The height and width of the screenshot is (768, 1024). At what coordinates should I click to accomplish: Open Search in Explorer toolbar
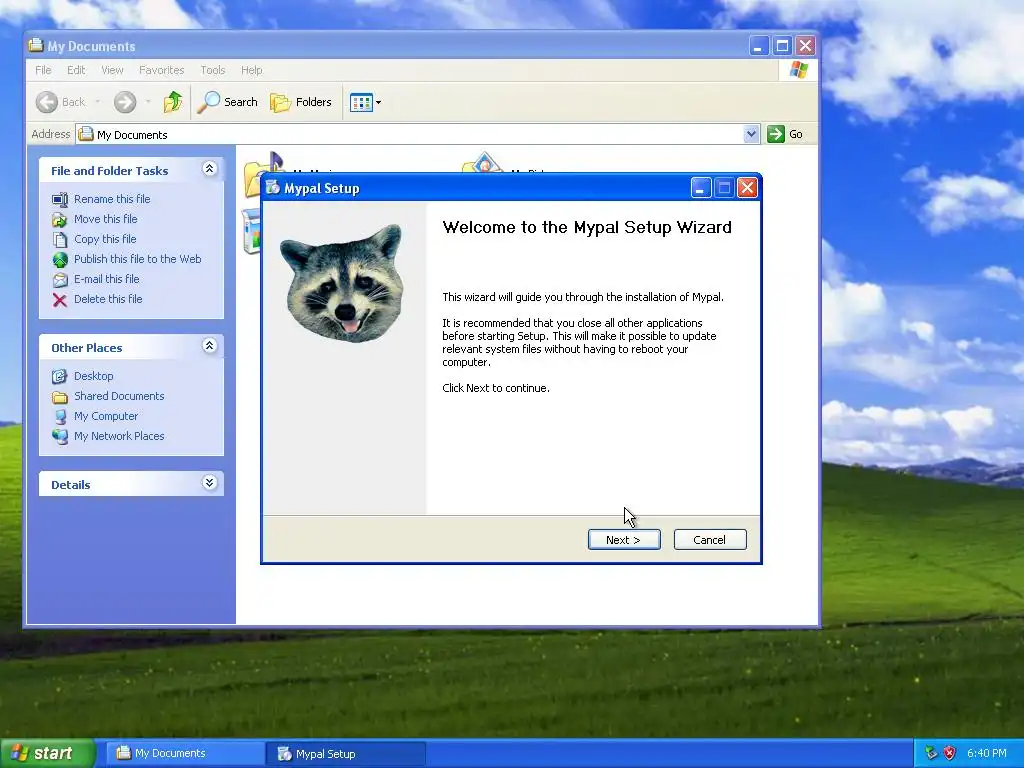coord(227,102)
